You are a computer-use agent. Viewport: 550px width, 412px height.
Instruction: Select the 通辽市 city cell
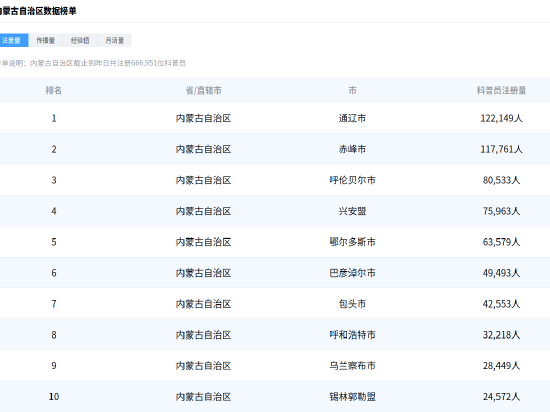coord(353,118)
